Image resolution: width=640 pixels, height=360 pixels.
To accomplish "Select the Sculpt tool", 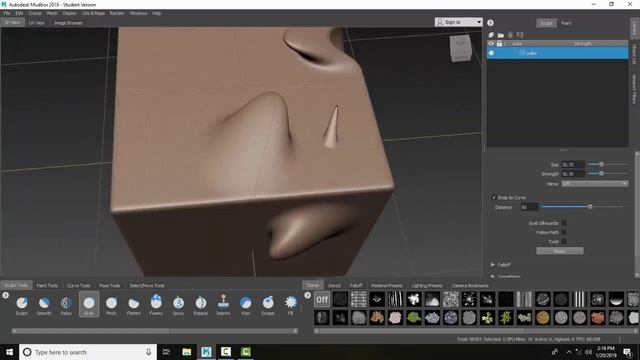I will pyautogui.click(x=22, y=305).
